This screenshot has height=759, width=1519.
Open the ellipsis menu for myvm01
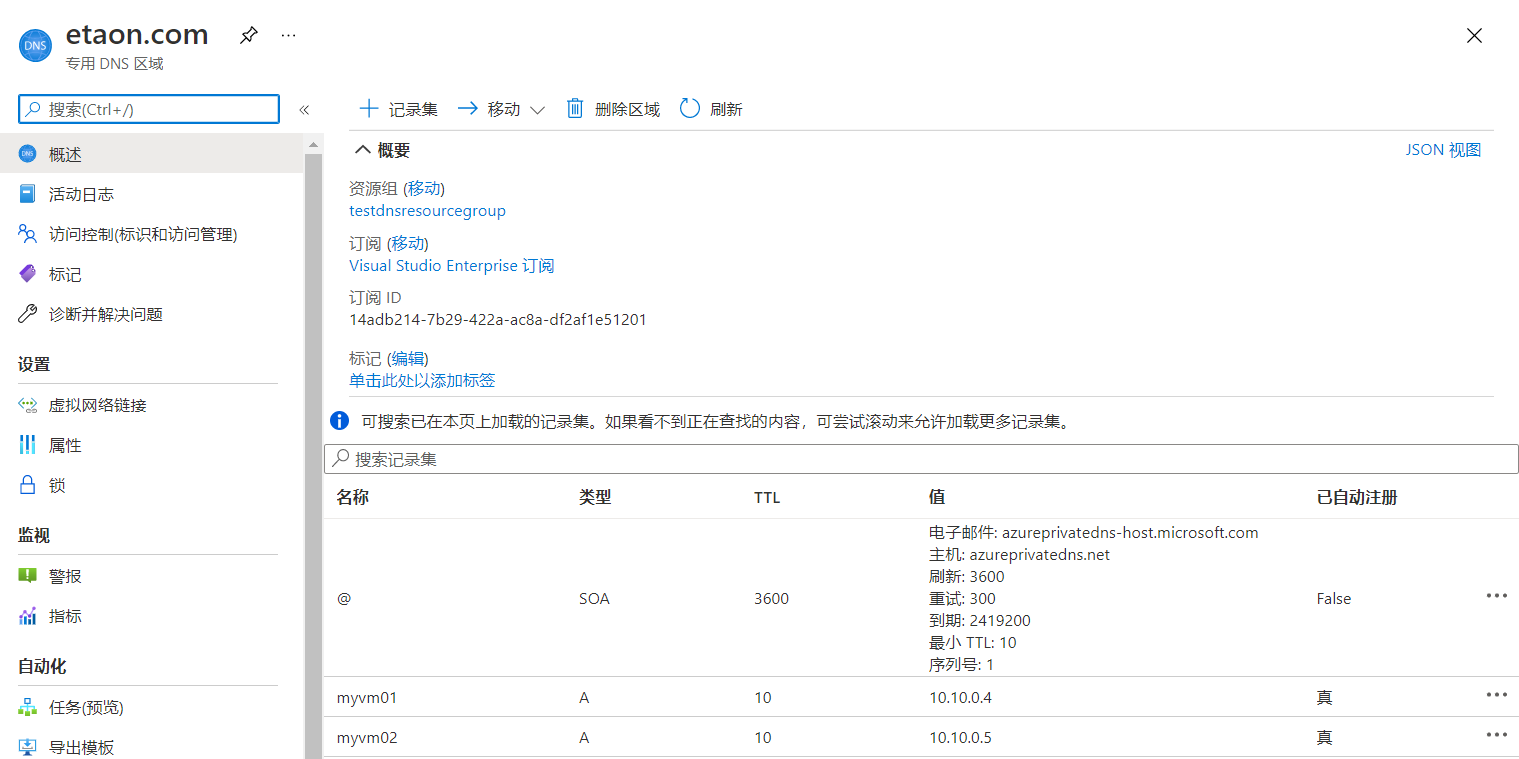[x=1496, y=694]
